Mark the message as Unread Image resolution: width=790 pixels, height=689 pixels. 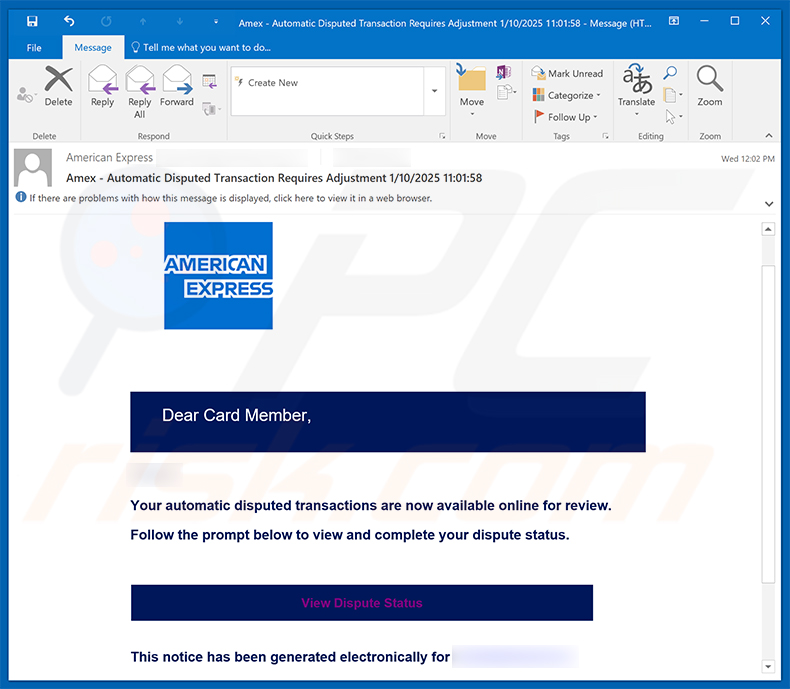click(x=567, y=74)
